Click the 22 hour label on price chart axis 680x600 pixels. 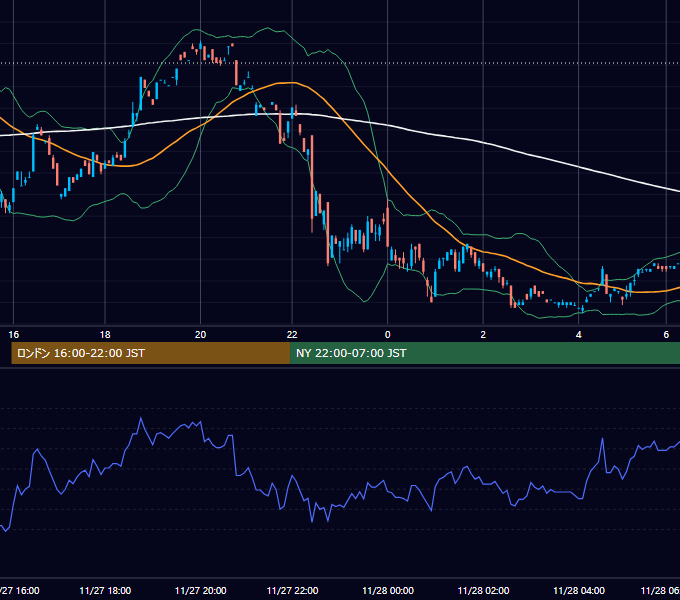pos(292,335)
